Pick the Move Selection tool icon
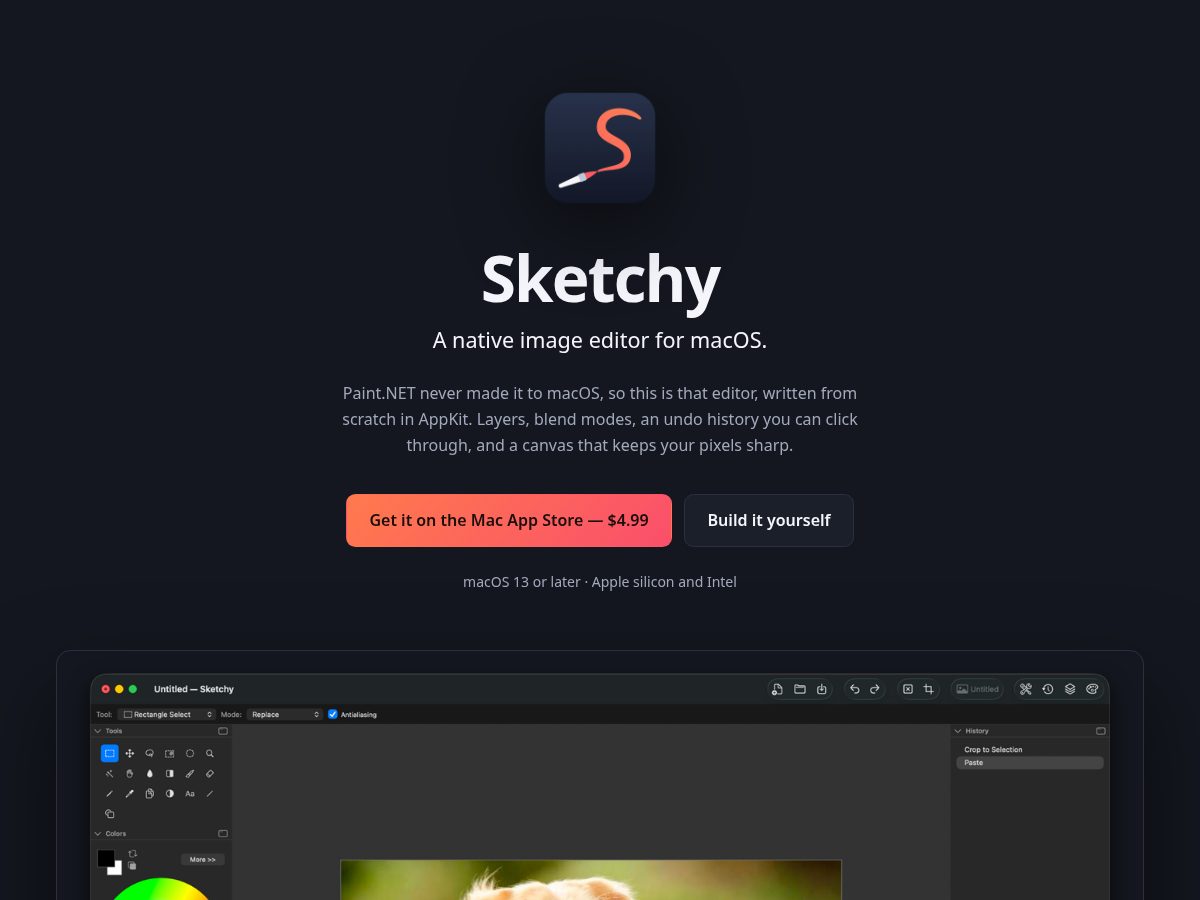 pos(170,753)
